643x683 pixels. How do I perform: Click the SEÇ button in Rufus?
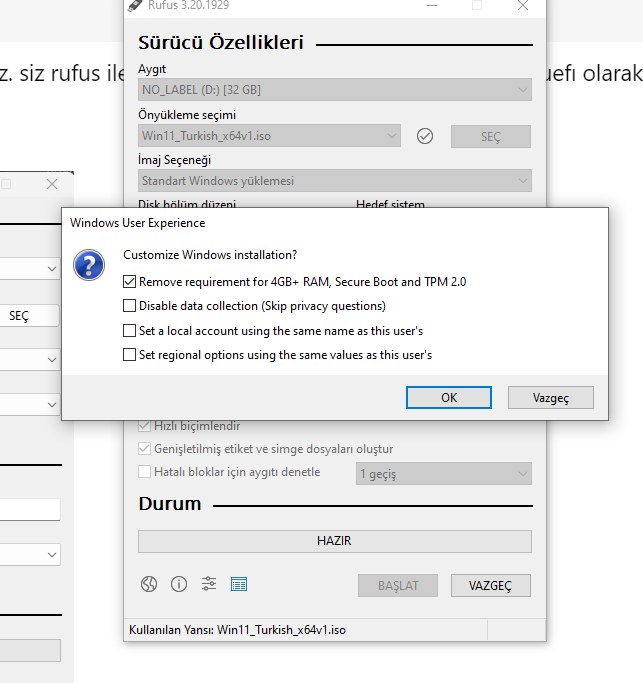491,136
